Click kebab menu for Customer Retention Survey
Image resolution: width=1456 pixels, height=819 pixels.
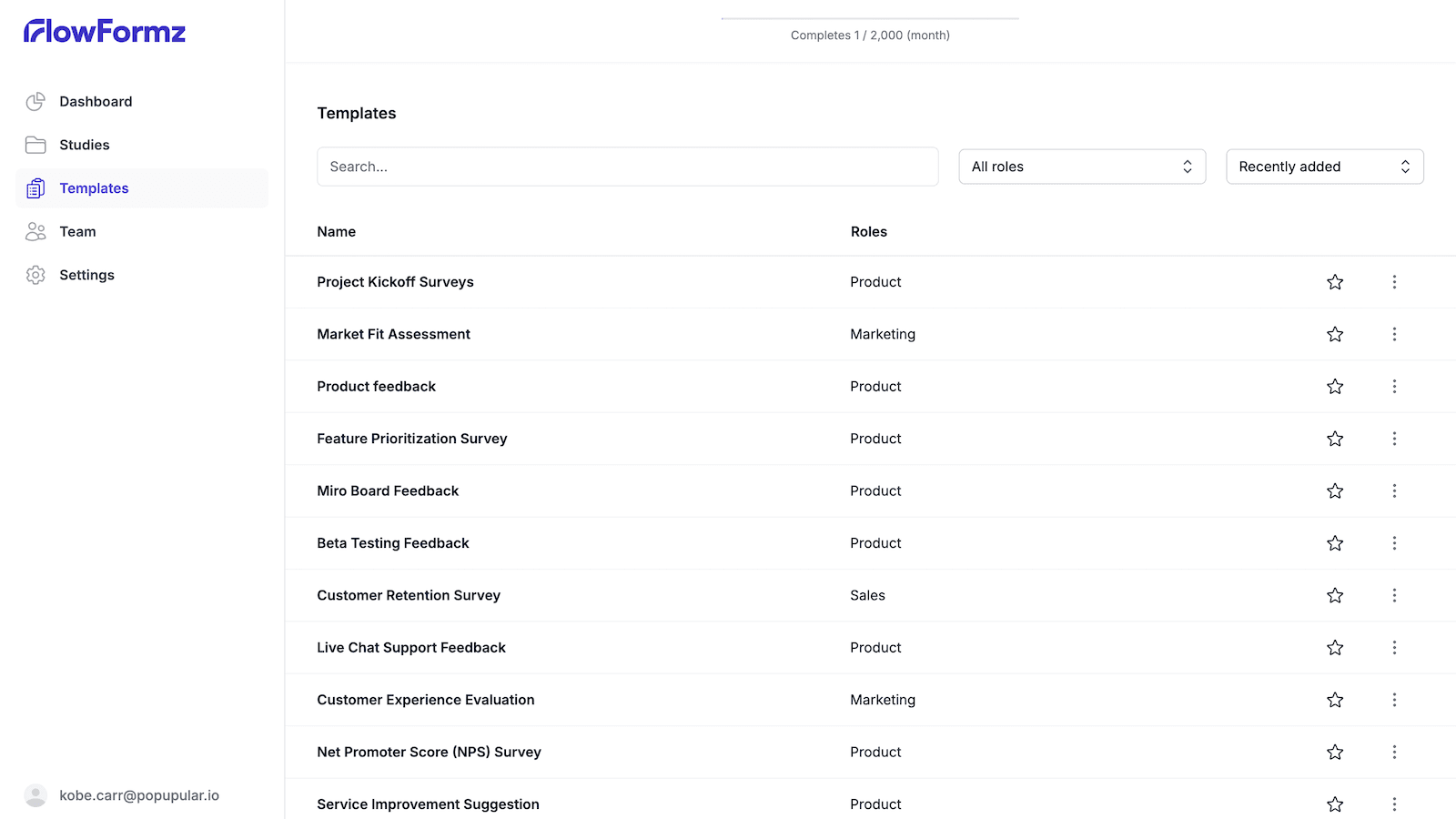pyautogui.click(x=1393, y=595)
